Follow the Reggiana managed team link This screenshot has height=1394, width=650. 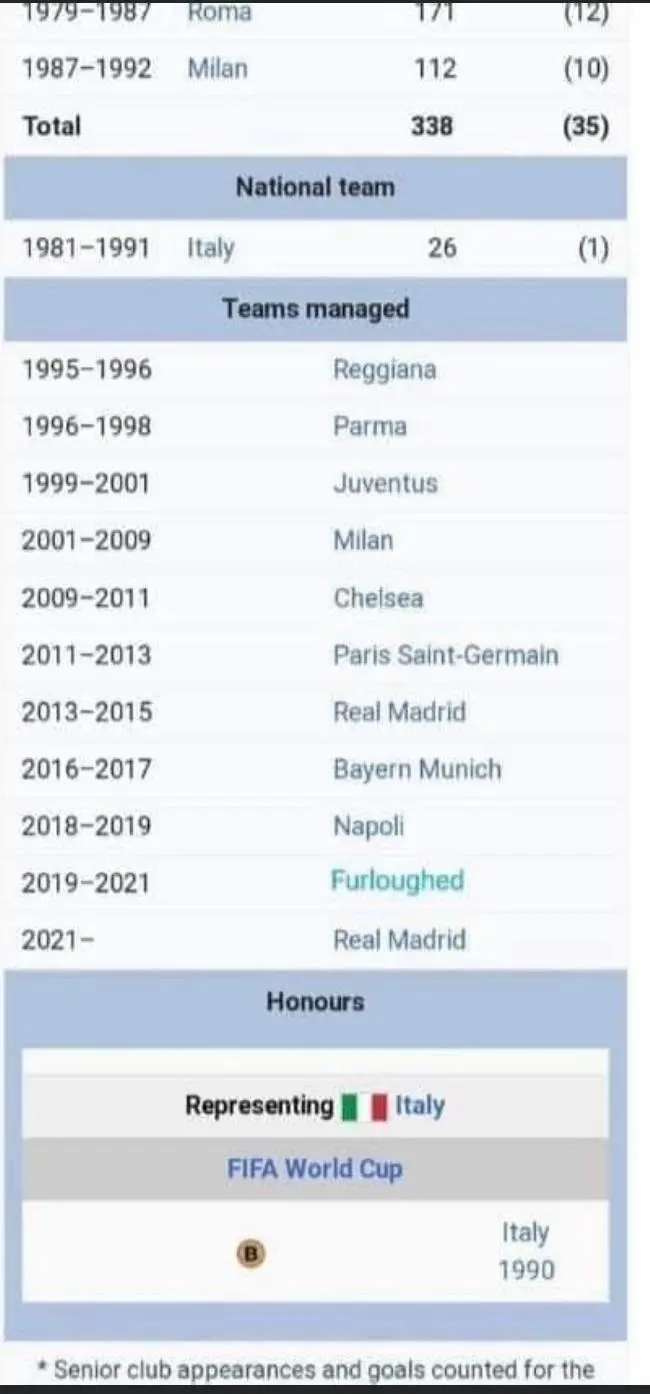384,370
